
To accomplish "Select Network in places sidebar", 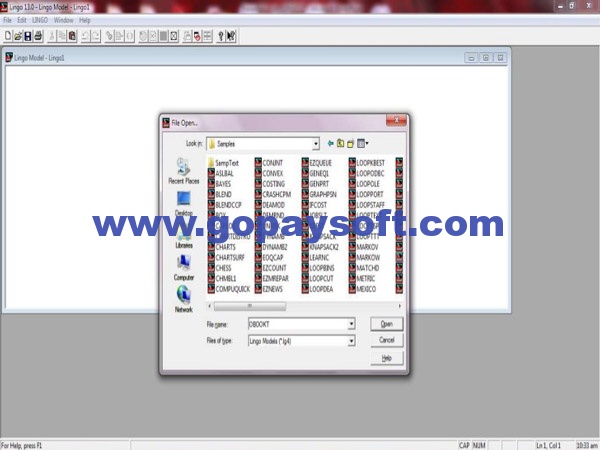I will click(184, 299).
